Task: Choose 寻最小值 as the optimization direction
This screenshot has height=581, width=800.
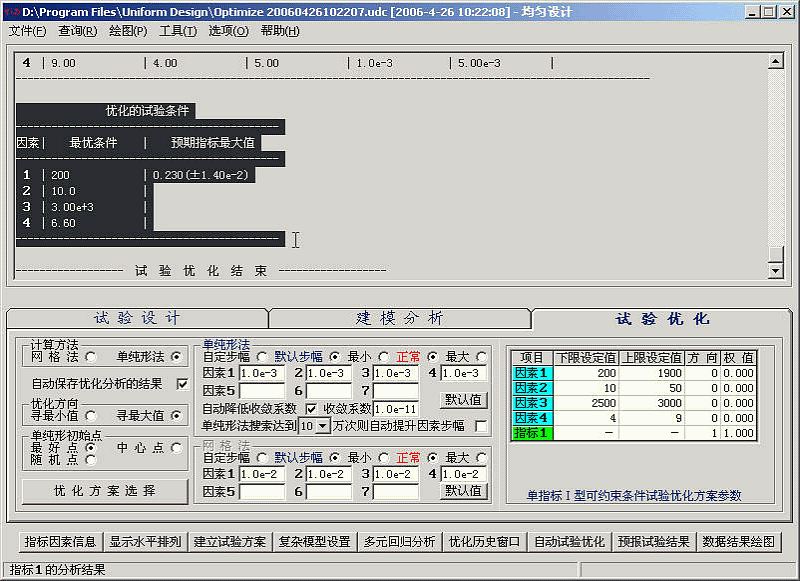Action: [x=91, y=415]
